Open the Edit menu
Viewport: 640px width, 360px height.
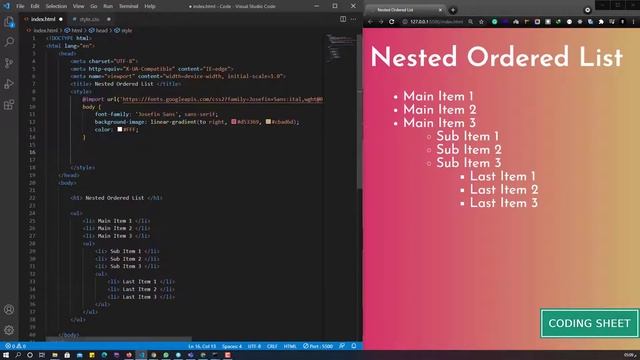click(35, 6)
